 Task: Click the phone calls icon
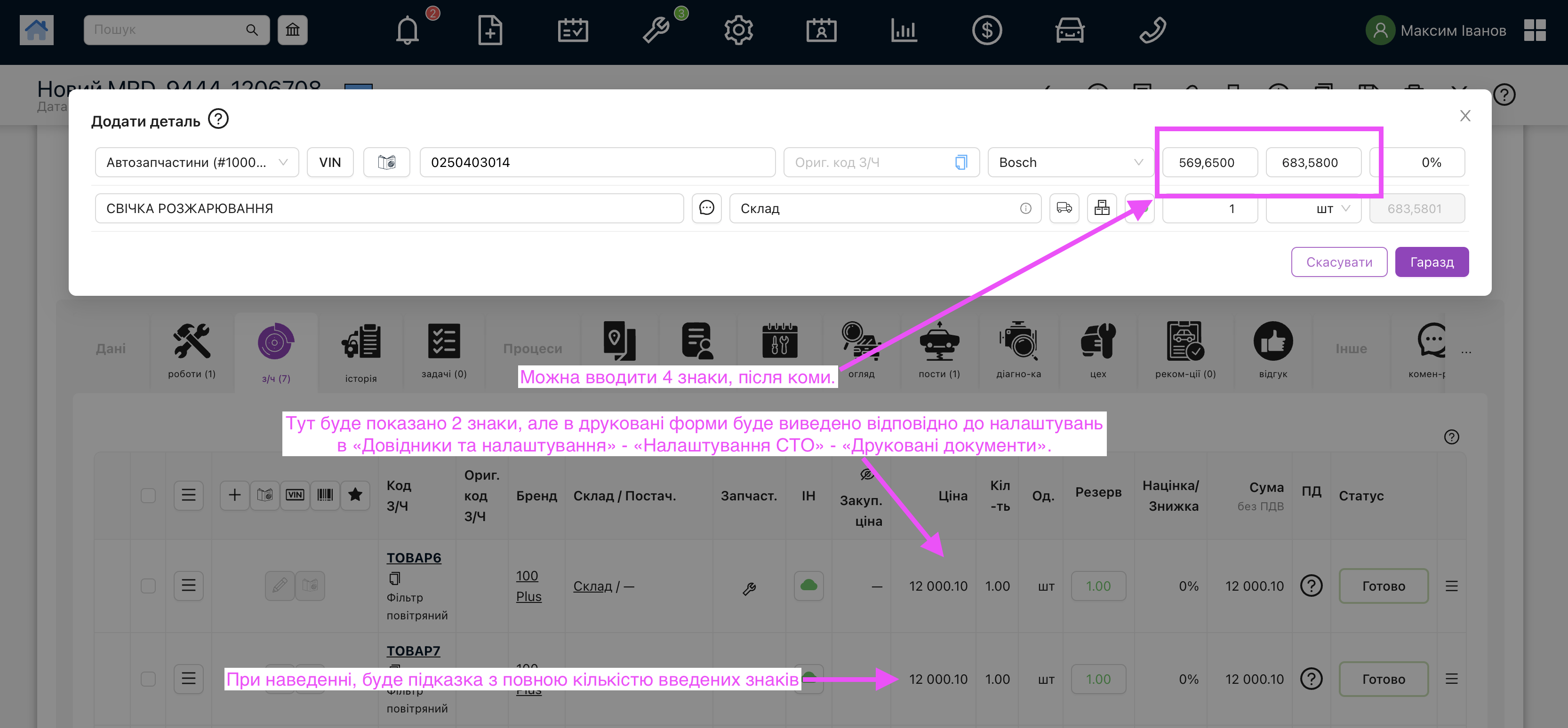tap(1152, 31)
